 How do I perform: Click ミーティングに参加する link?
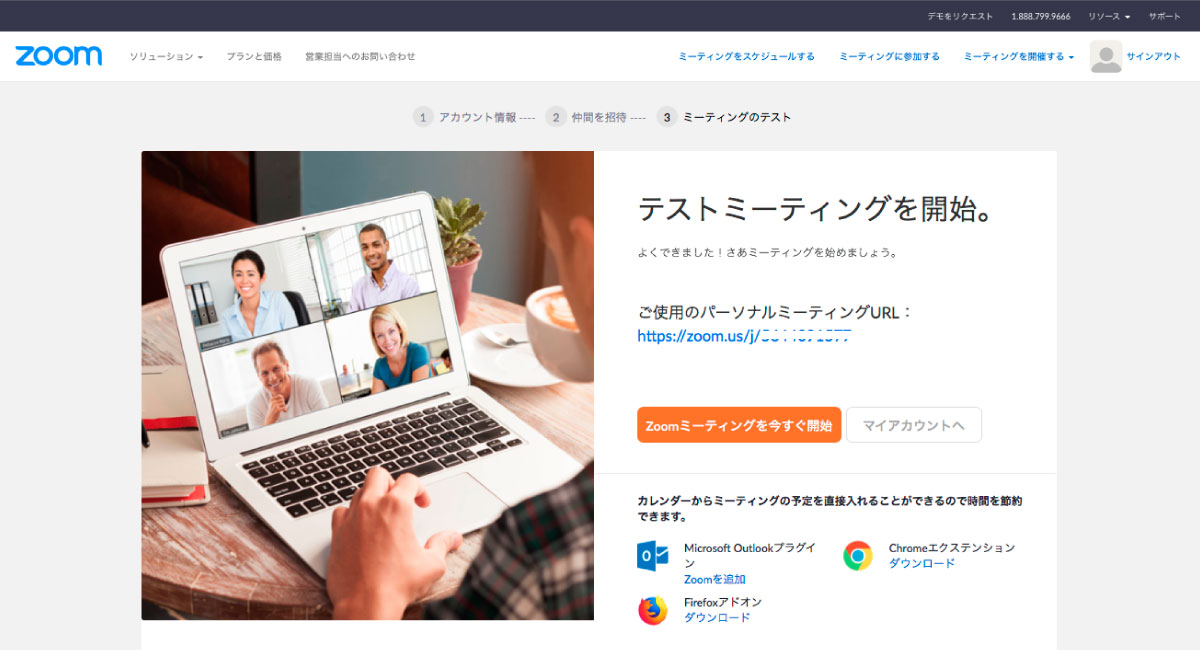coord(889,57)
